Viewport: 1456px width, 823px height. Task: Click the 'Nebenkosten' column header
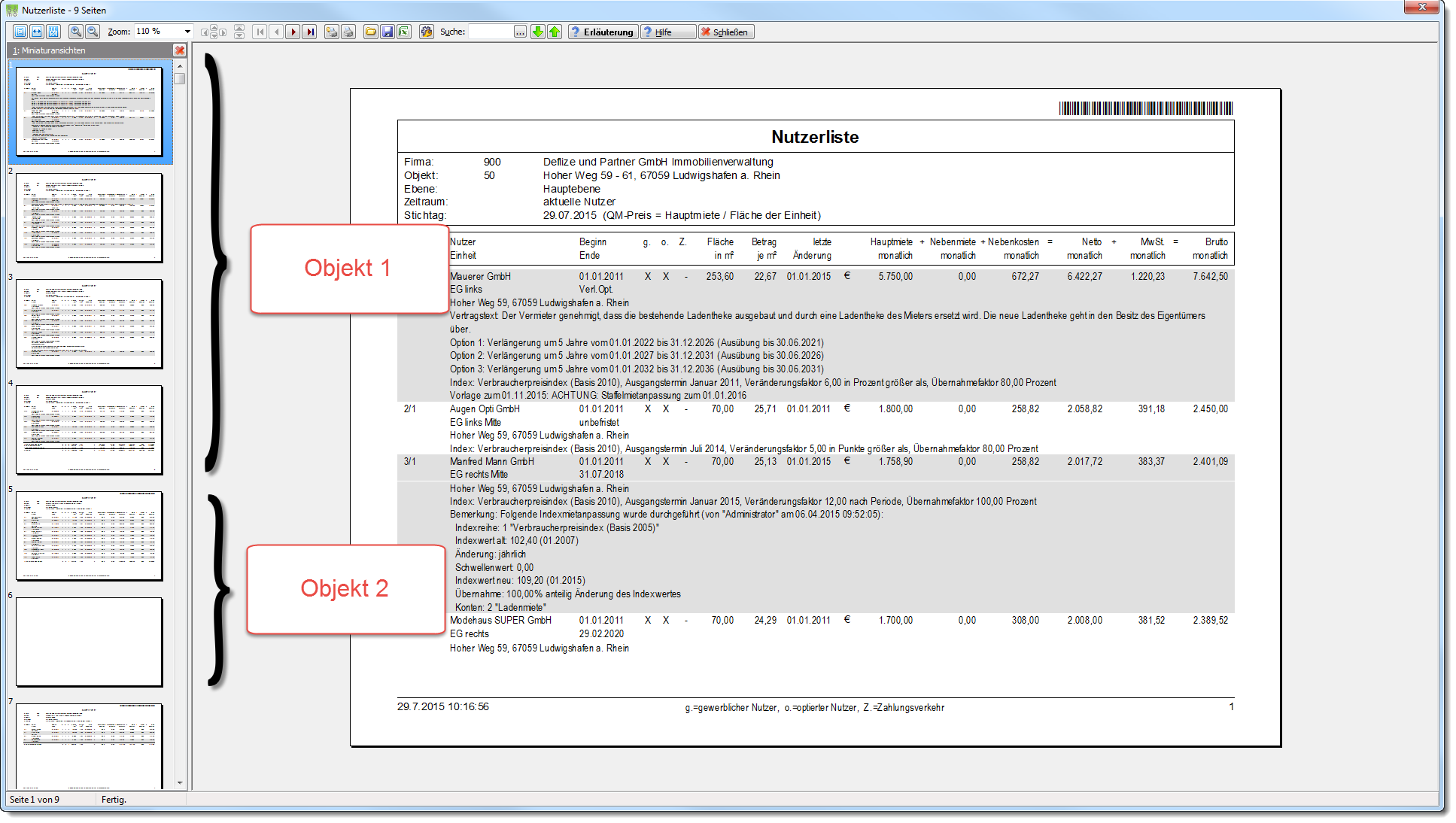coord(1014,242)
